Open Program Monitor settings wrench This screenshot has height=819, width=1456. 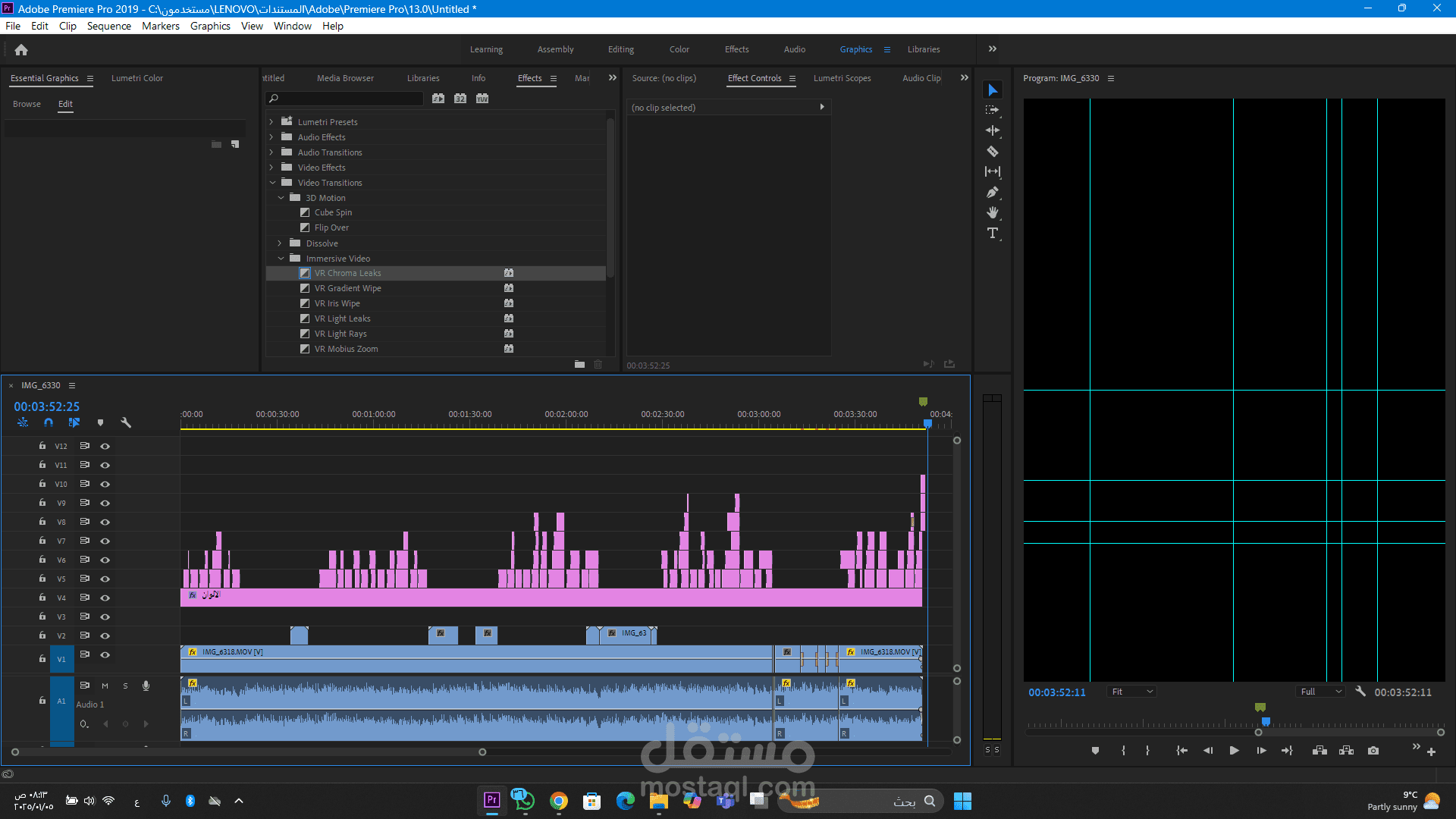point(1360,692)
